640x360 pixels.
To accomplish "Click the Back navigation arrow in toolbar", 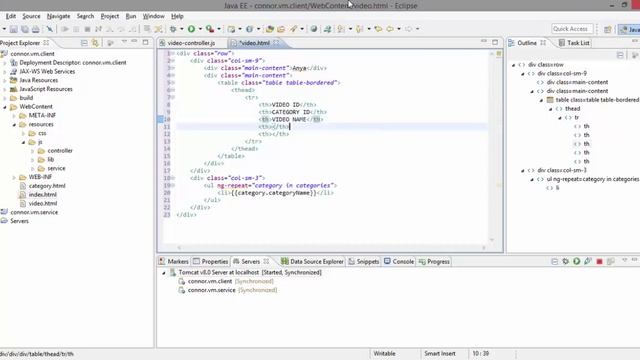I will pos(390,29).
